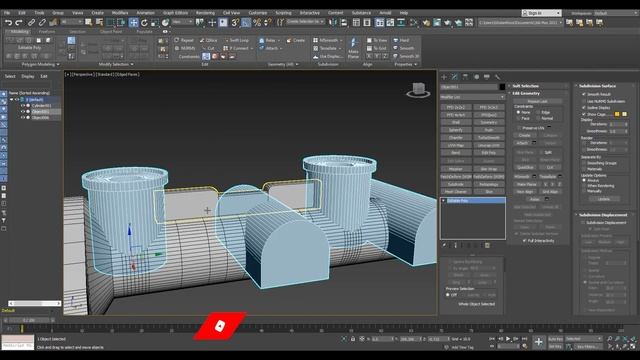Click the Play Animation button
640x360 pixels.
pyautogui.click(x=508, y=339)
